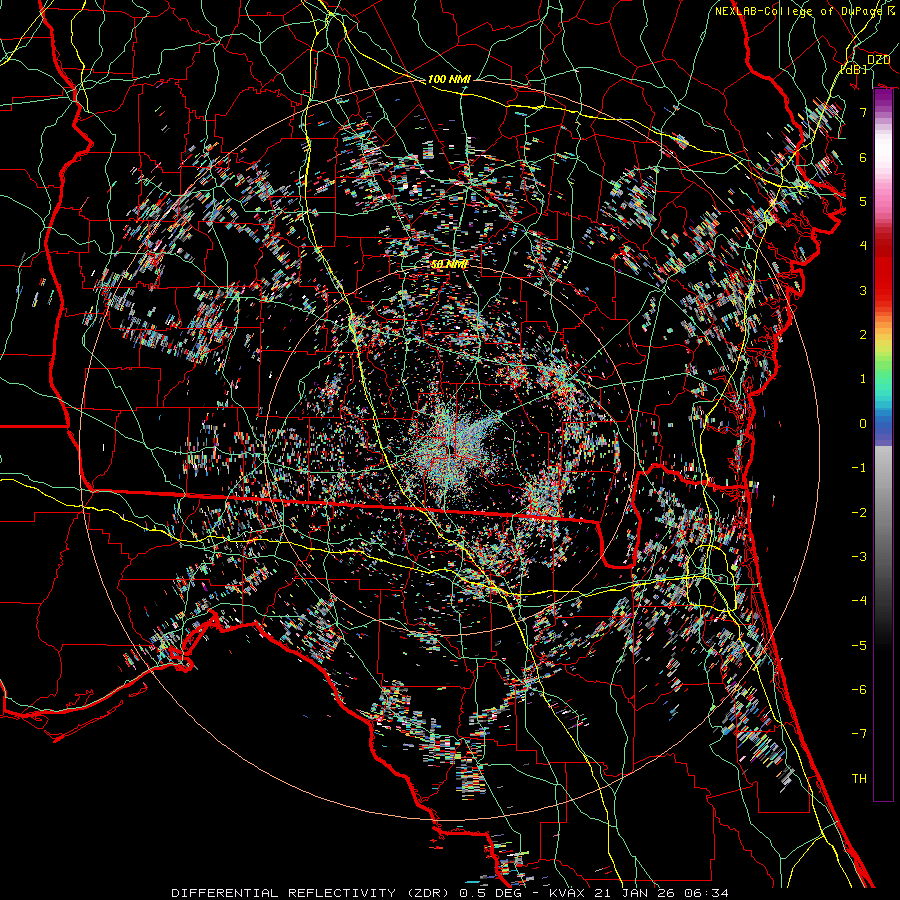Click the scale value 4 label
The width and height of the screenshot is (900, 900).
click(x=863, y=246)
